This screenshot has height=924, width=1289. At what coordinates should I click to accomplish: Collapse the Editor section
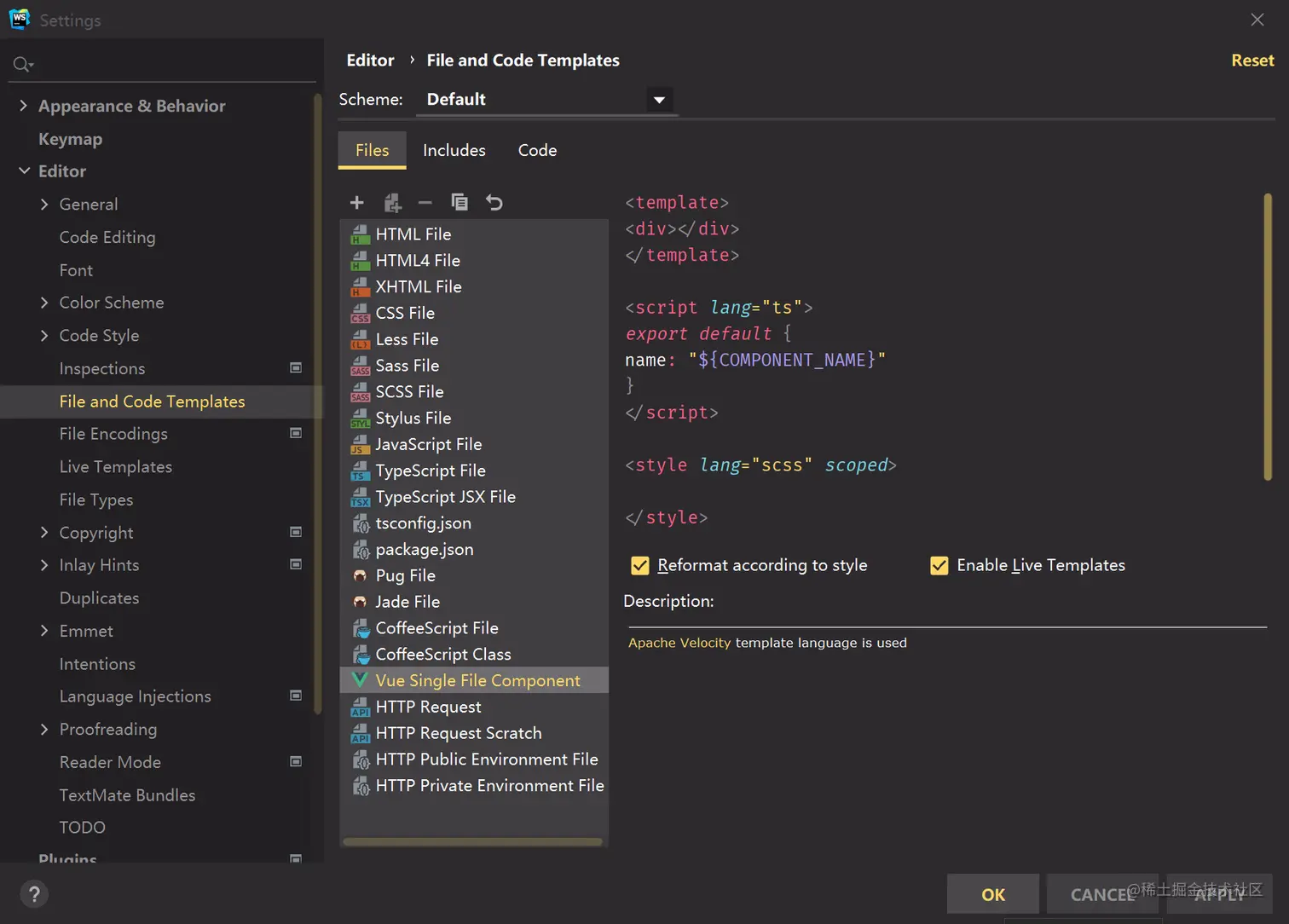[24, 171]
